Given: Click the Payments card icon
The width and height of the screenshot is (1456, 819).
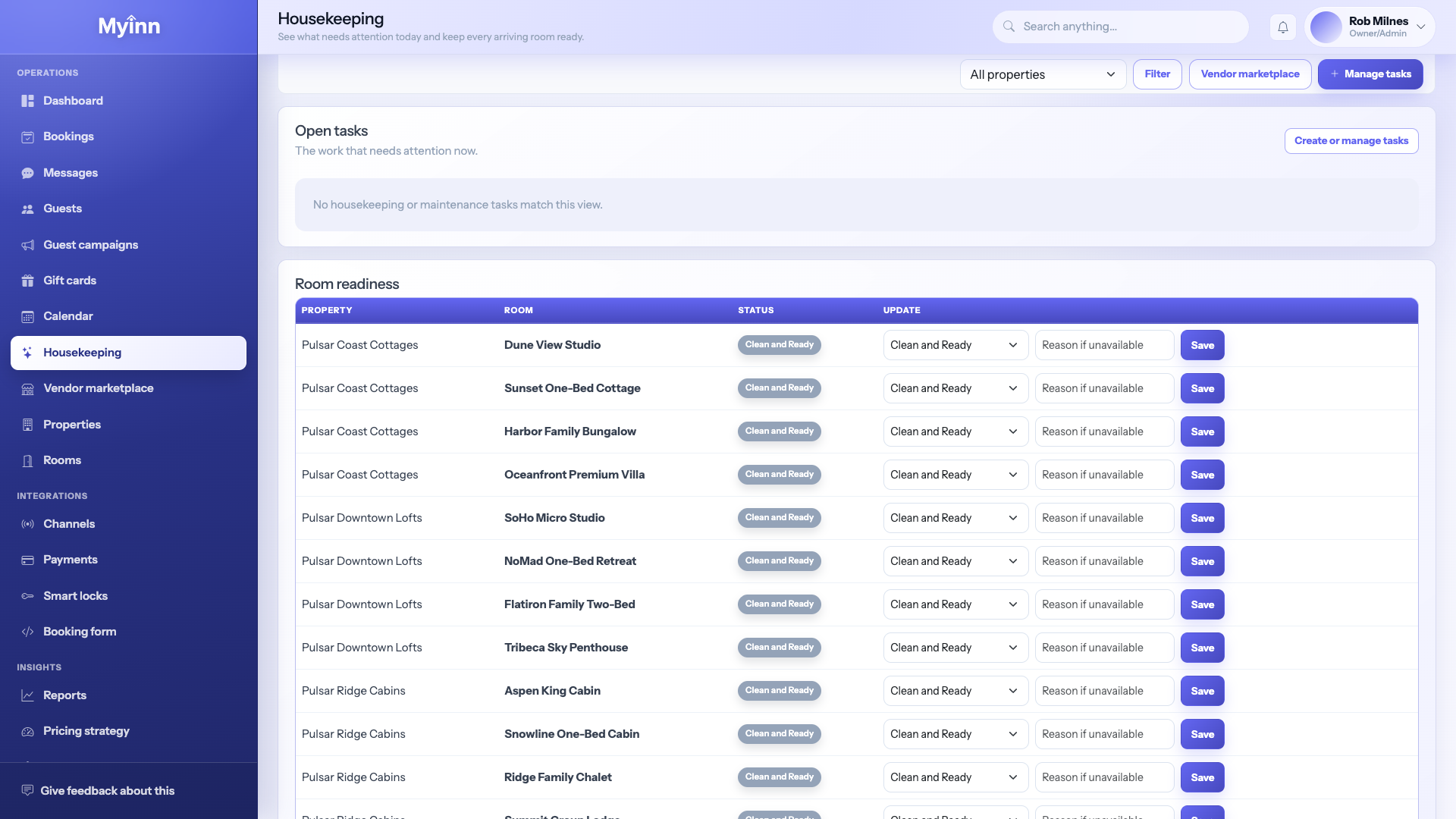Looking at the screenshot, I should click(28, 560).
